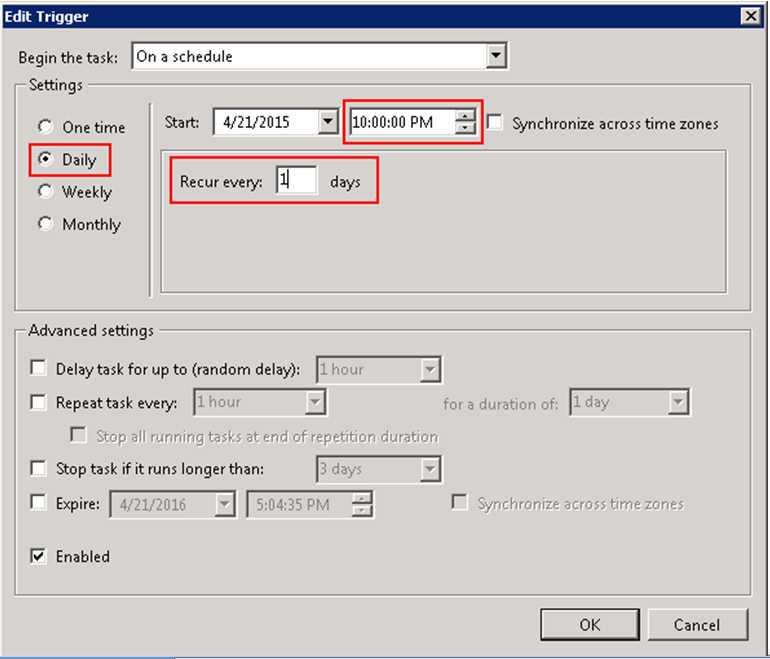
Task: Click the Expire time field 5:04:35 PM
Action: pyautogui.click(x=300, y=504)
